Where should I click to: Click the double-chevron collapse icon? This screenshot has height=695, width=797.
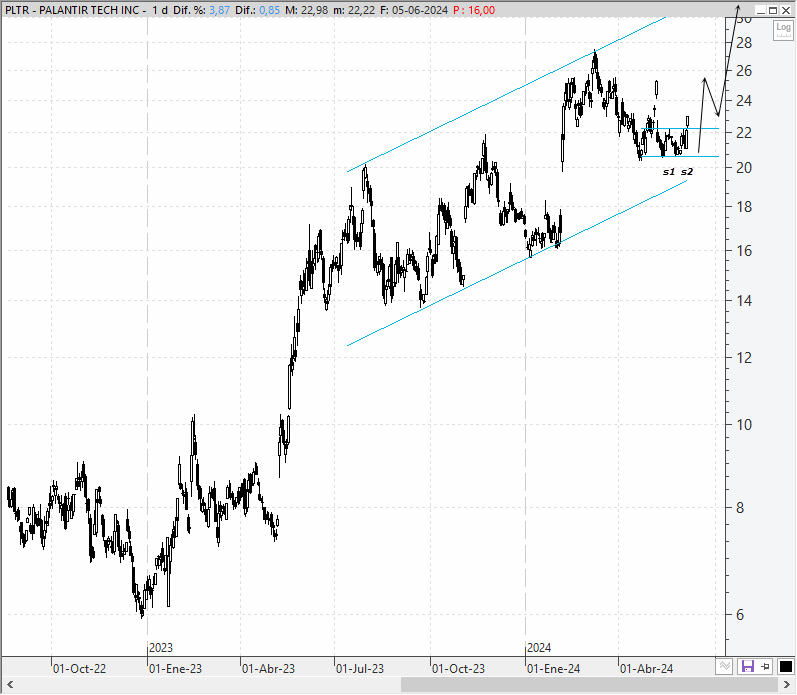(x=725, y=666)
